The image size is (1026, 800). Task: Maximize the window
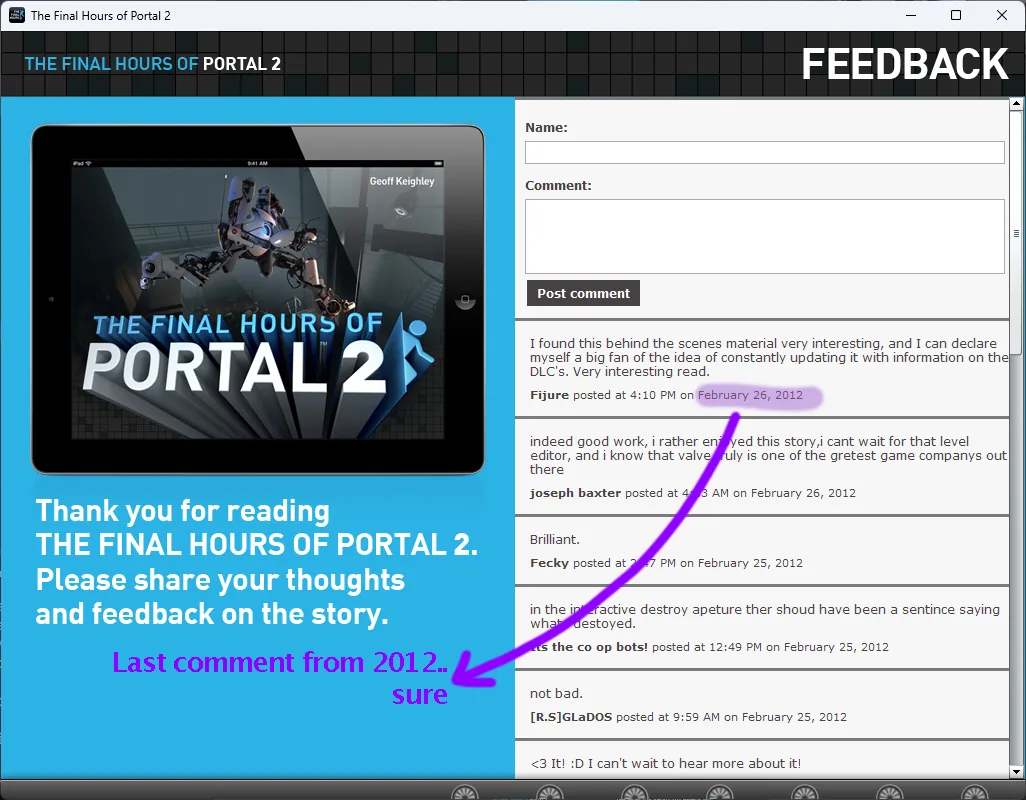pyautogui.click(x=956, y=15)
